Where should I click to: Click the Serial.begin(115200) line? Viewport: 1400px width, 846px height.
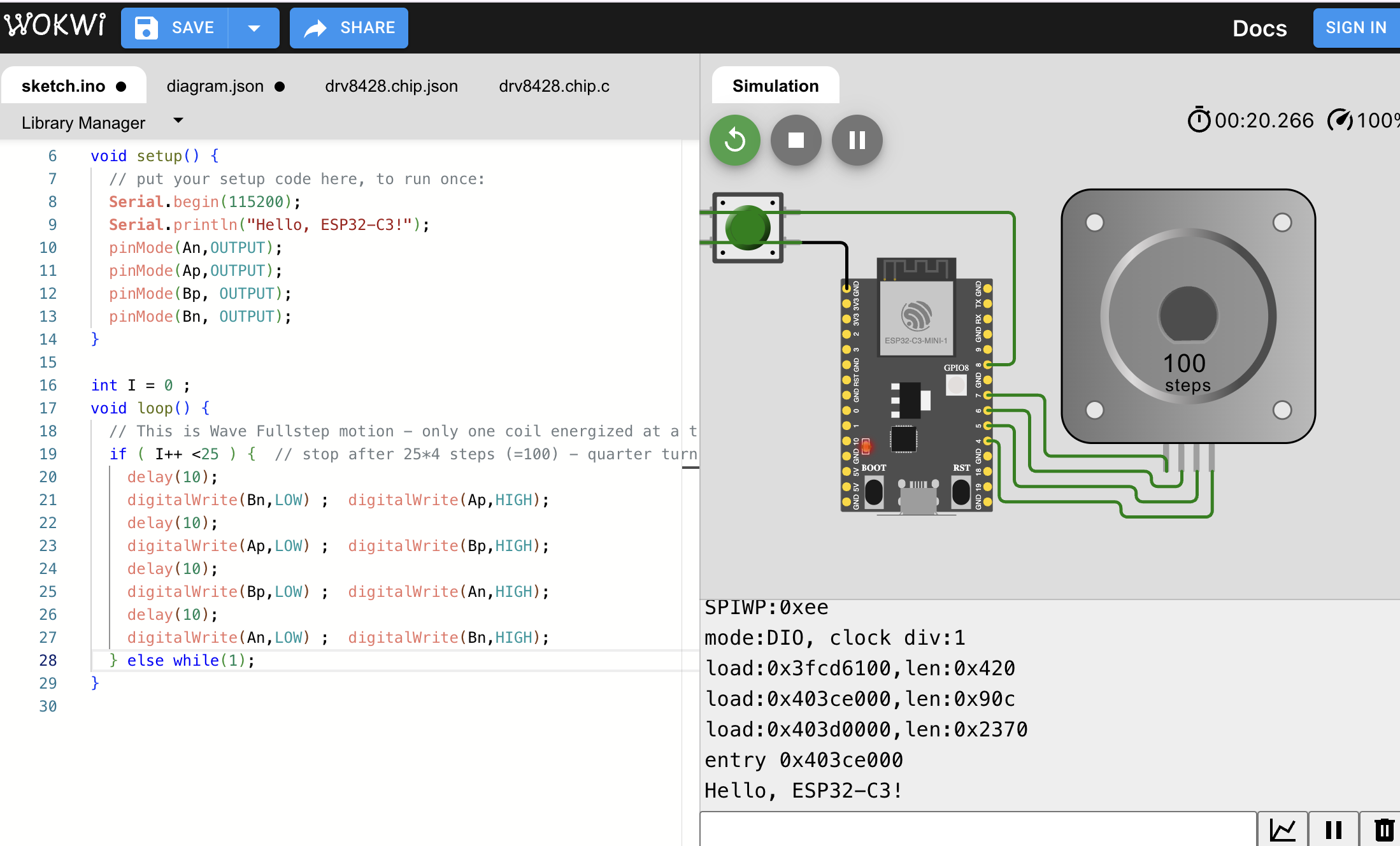(x=204, y=201)
